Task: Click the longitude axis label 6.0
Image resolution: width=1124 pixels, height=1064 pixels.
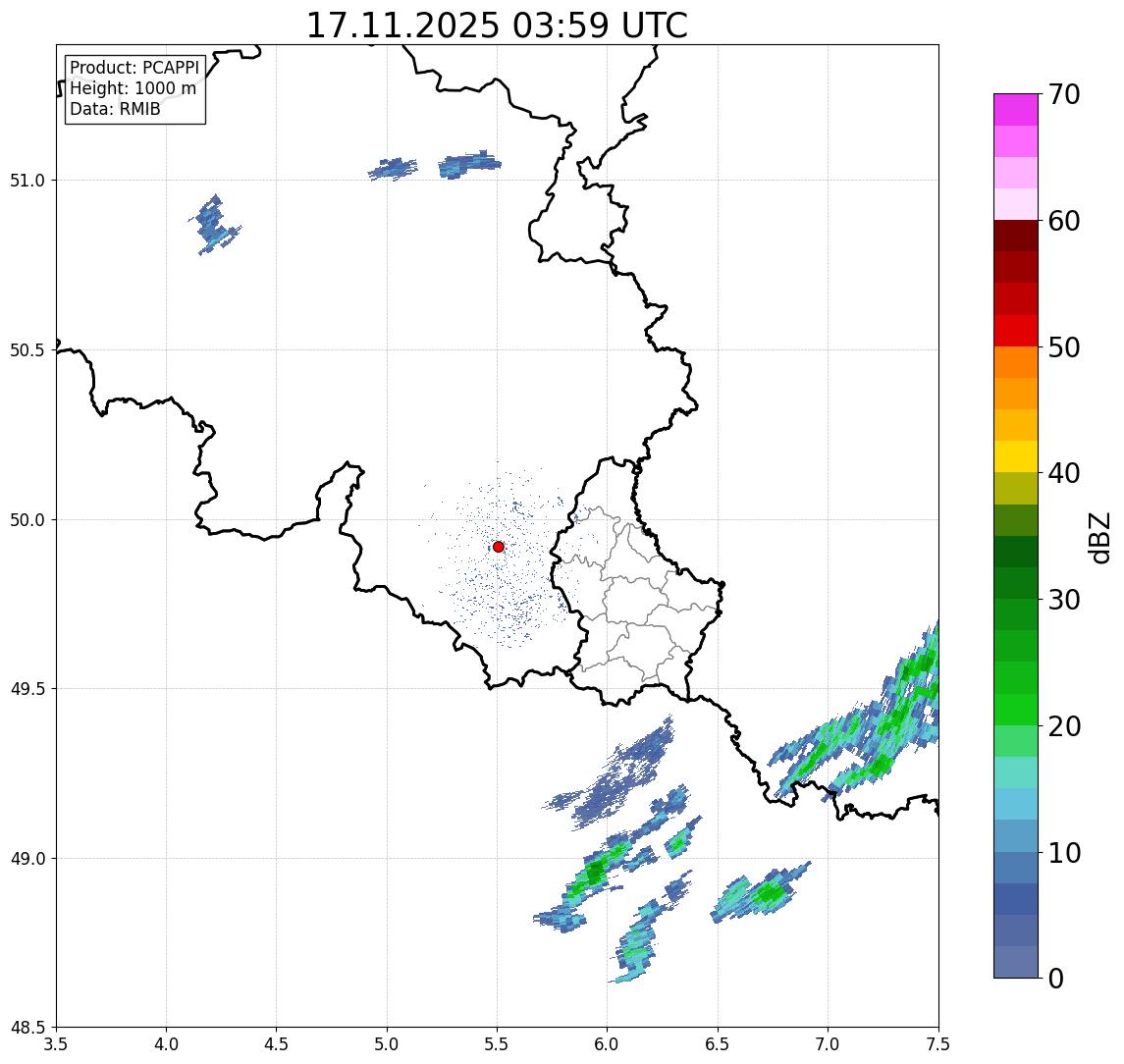Action: (x=608, y=1044)
